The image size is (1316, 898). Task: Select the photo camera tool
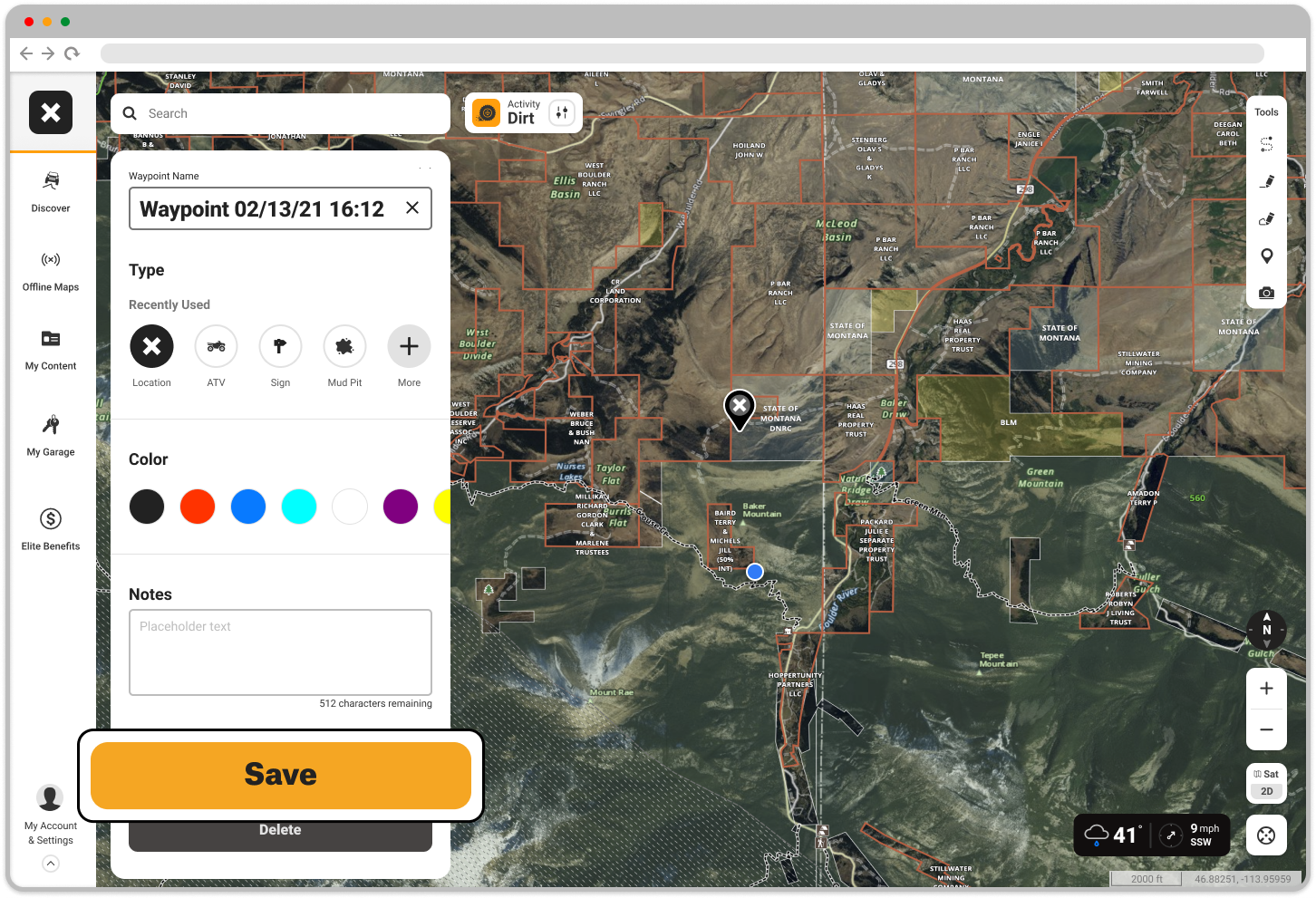pyautogui.click(x=1267, y=293)
